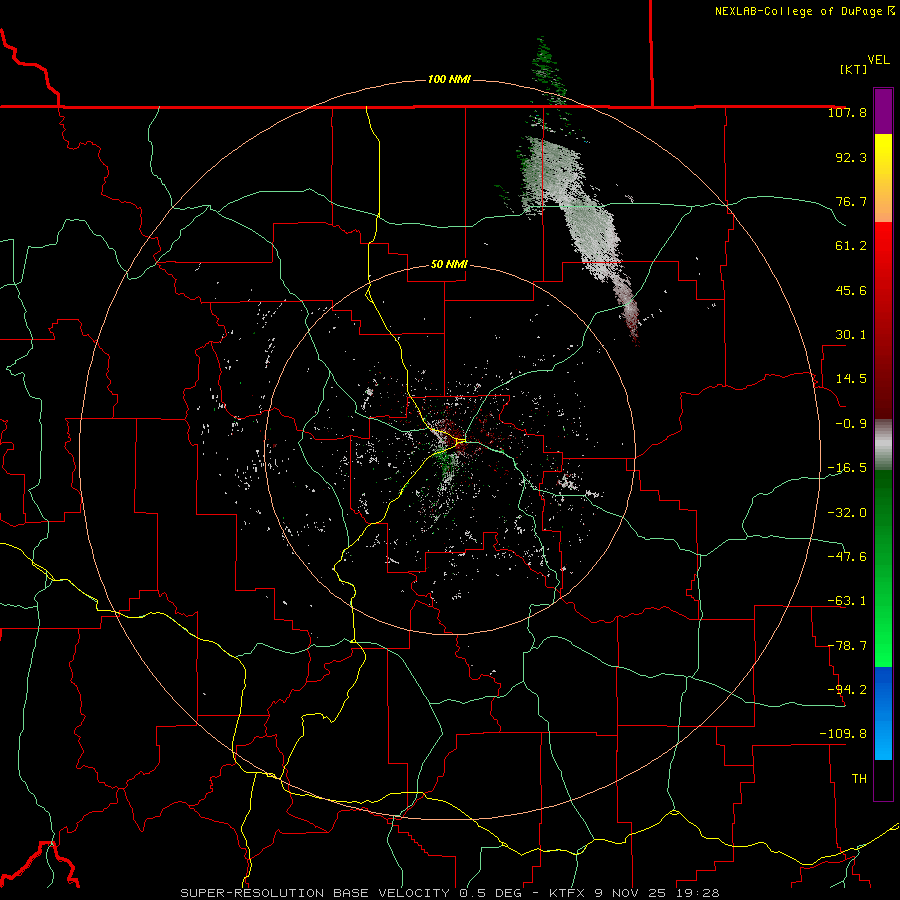Pick the green segment of the velocity scale
900x900 pixels.
[883, 568]
